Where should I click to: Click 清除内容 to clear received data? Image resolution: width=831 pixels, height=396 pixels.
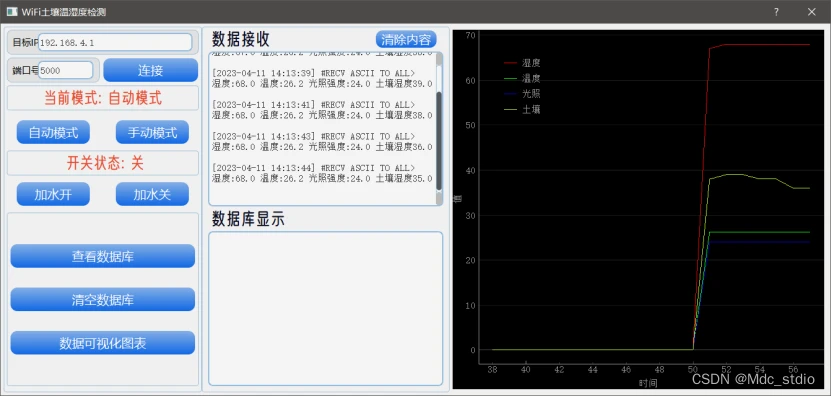[x=406, y=40]
